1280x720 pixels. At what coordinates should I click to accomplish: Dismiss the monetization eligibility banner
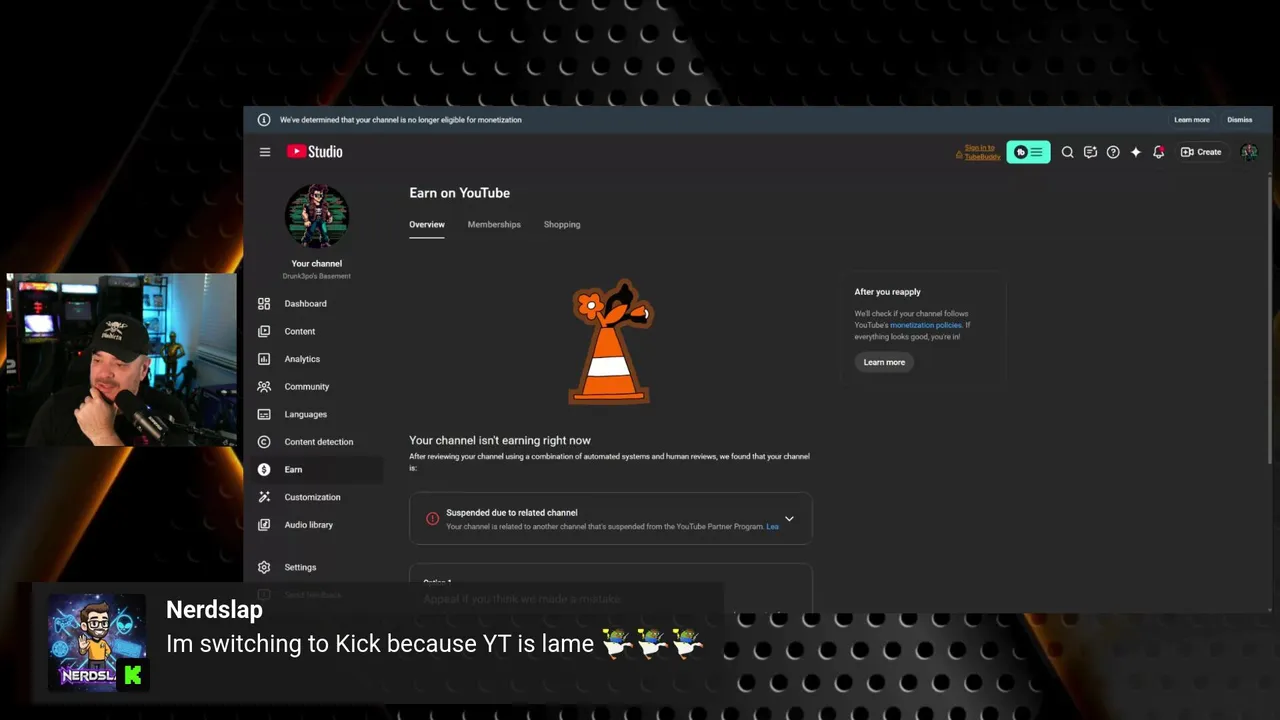pos(1240,120)
